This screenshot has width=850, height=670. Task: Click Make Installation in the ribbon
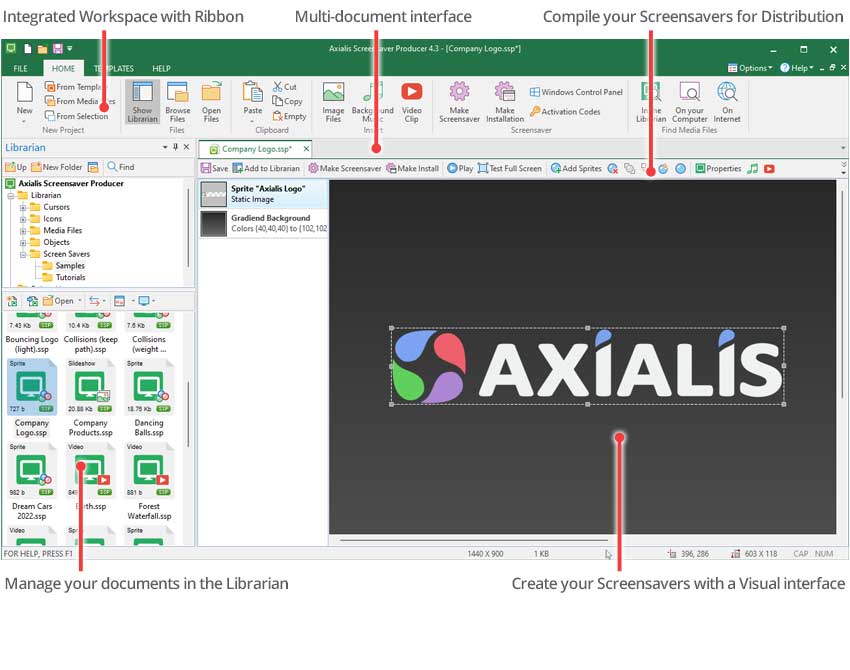(505, 101)
